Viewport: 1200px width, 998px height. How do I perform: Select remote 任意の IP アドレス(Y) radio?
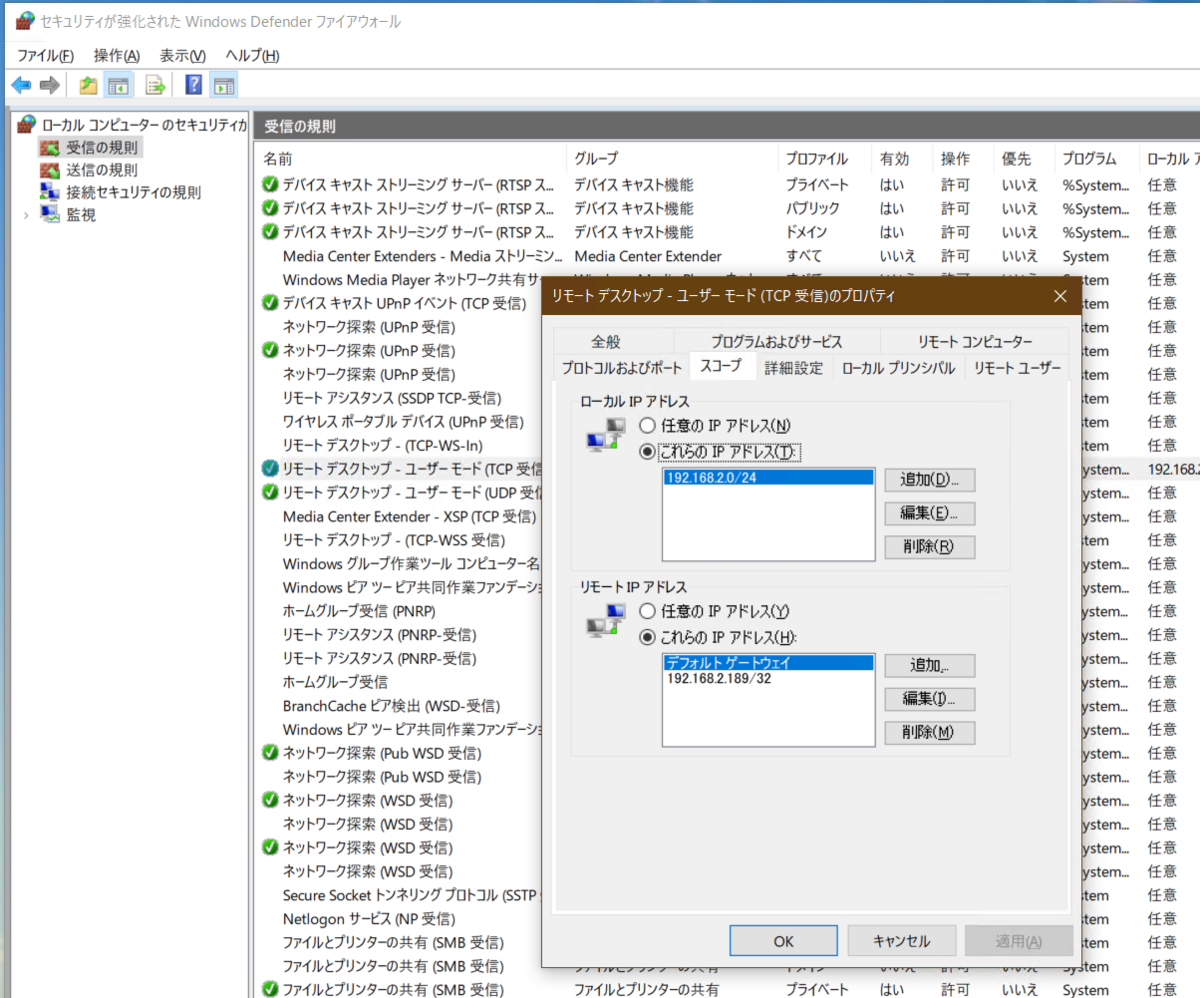(x=648, y=611)
